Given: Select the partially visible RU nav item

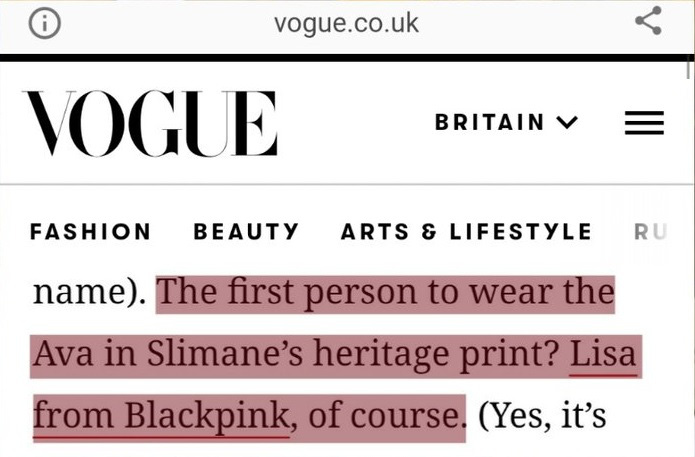Looking at the screenshot, I should [650, 231].
